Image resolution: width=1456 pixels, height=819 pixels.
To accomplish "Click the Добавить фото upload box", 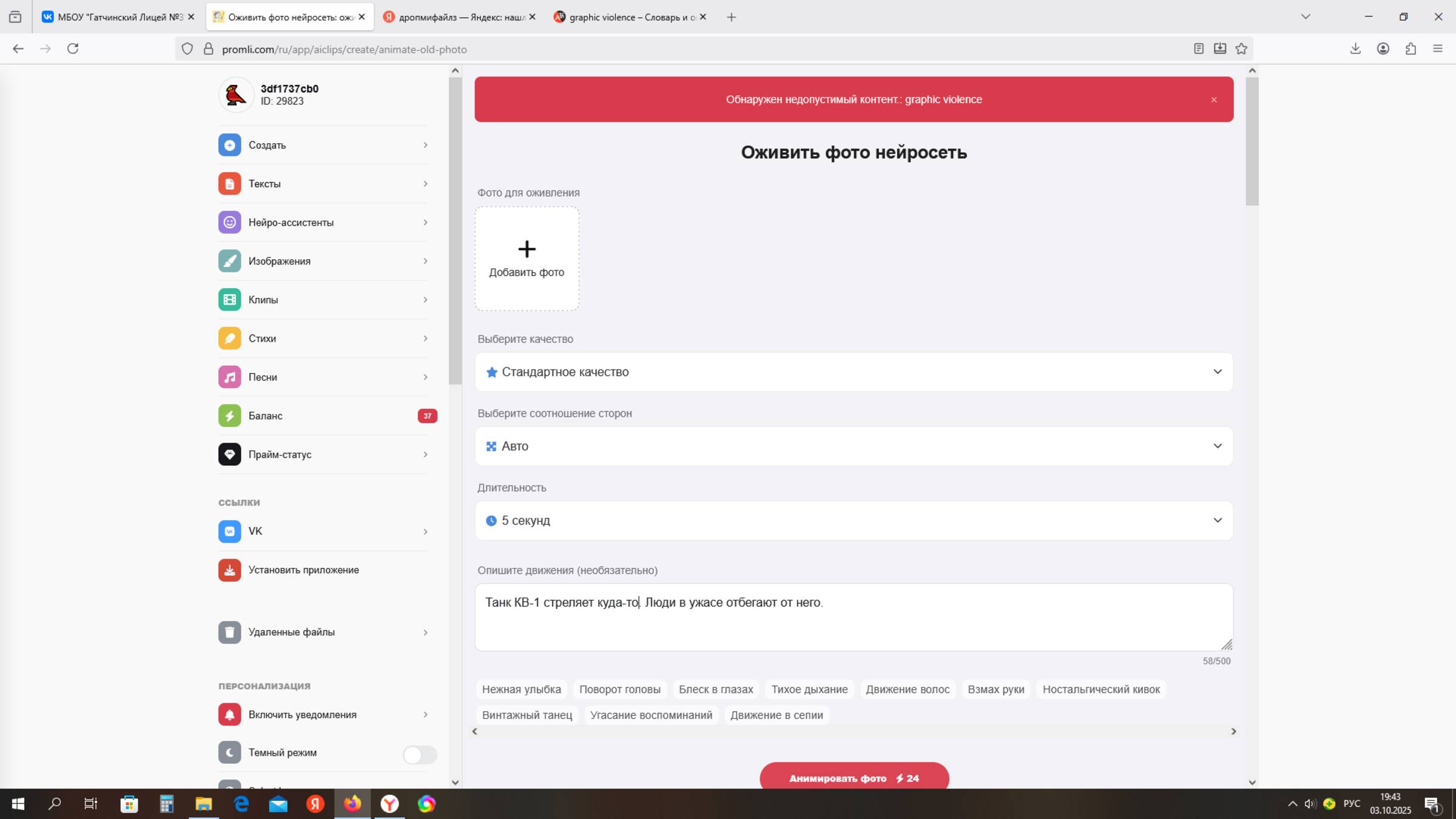I will (526, 259).
